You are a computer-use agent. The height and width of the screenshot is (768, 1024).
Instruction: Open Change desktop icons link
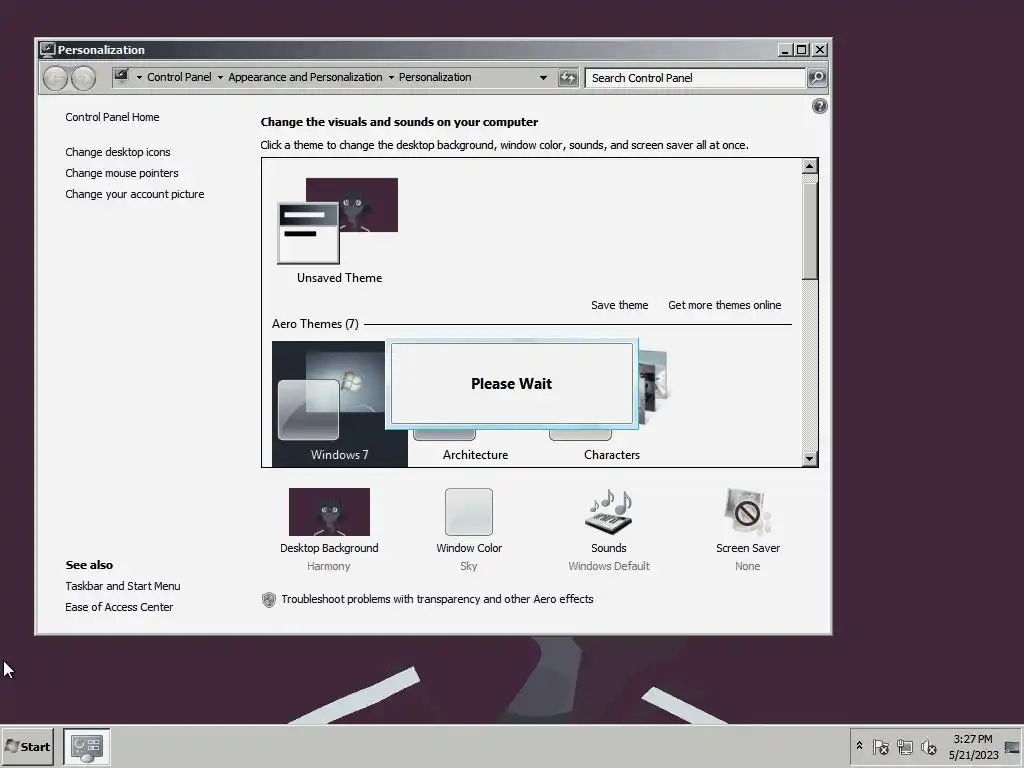(118, 152)
